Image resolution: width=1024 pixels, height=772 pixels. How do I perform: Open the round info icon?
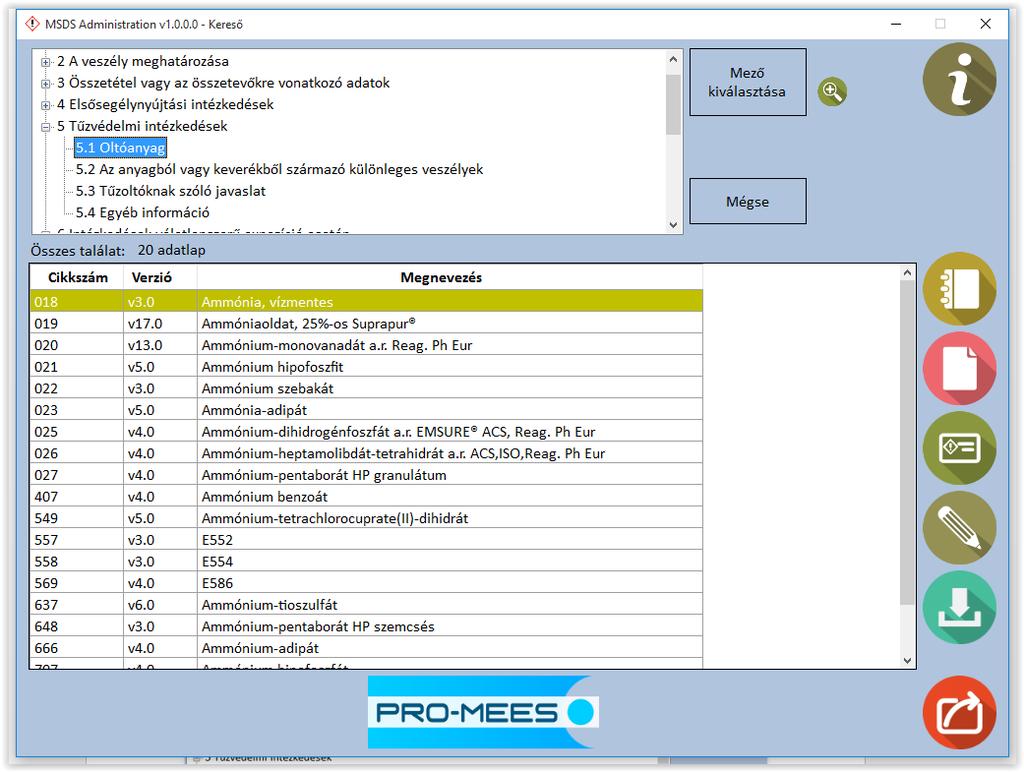(x=959, y=79)
